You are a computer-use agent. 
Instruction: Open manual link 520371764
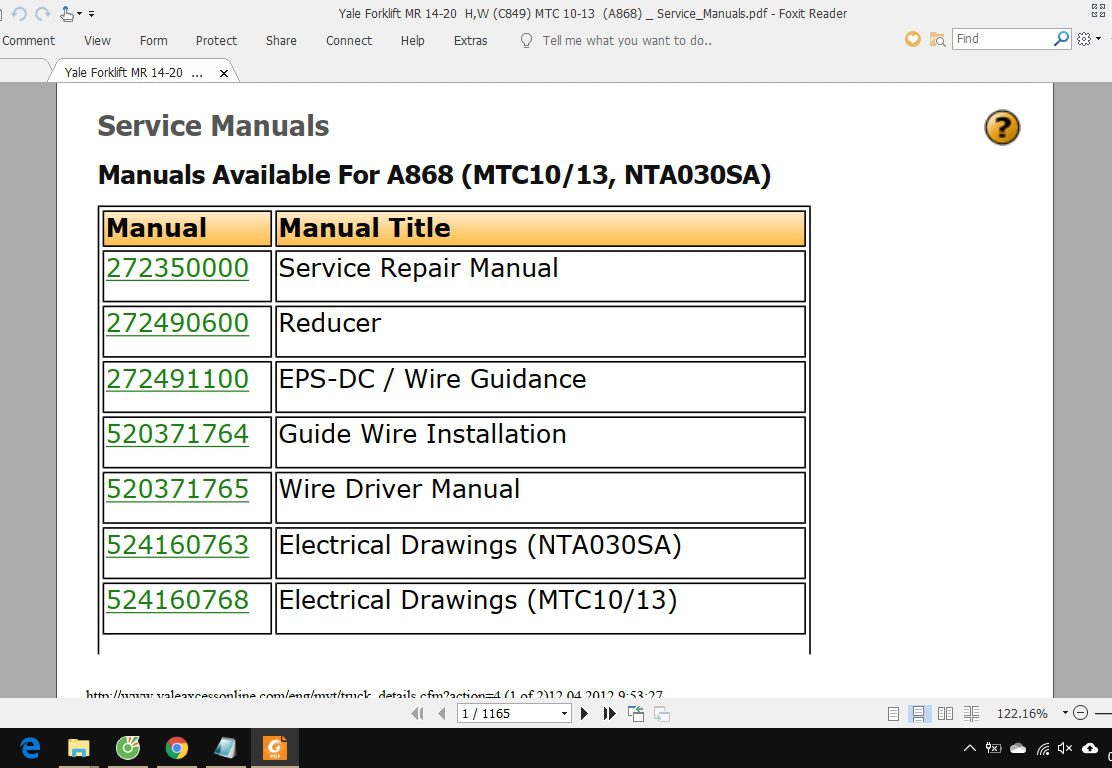pos(177,434)
